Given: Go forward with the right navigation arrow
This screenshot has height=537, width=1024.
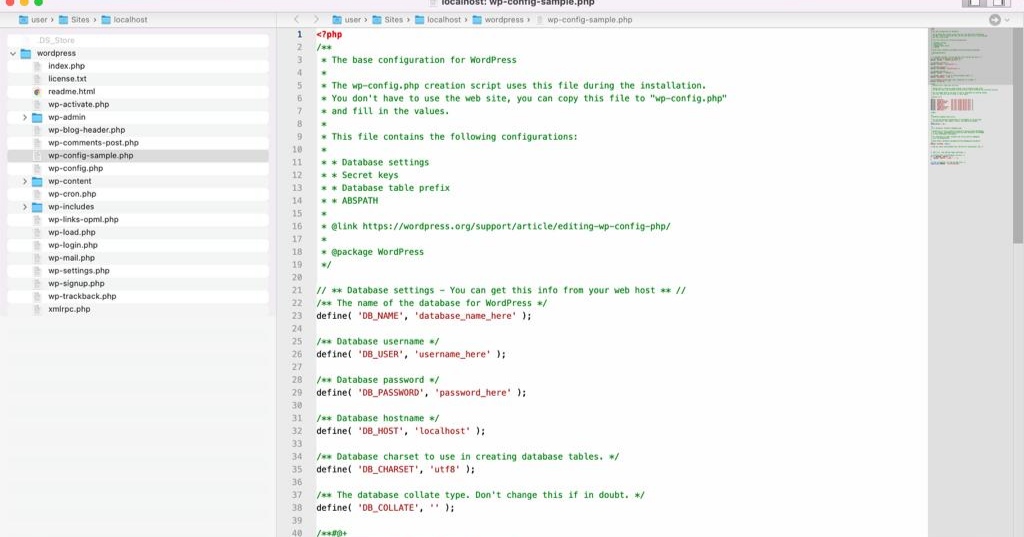Looking at the screenshot, I should click(316, 20).
